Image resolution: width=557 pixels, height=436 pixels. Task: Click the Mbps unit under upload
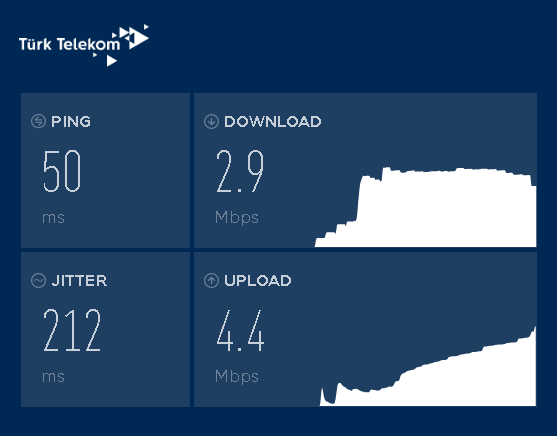pos(237,377)
